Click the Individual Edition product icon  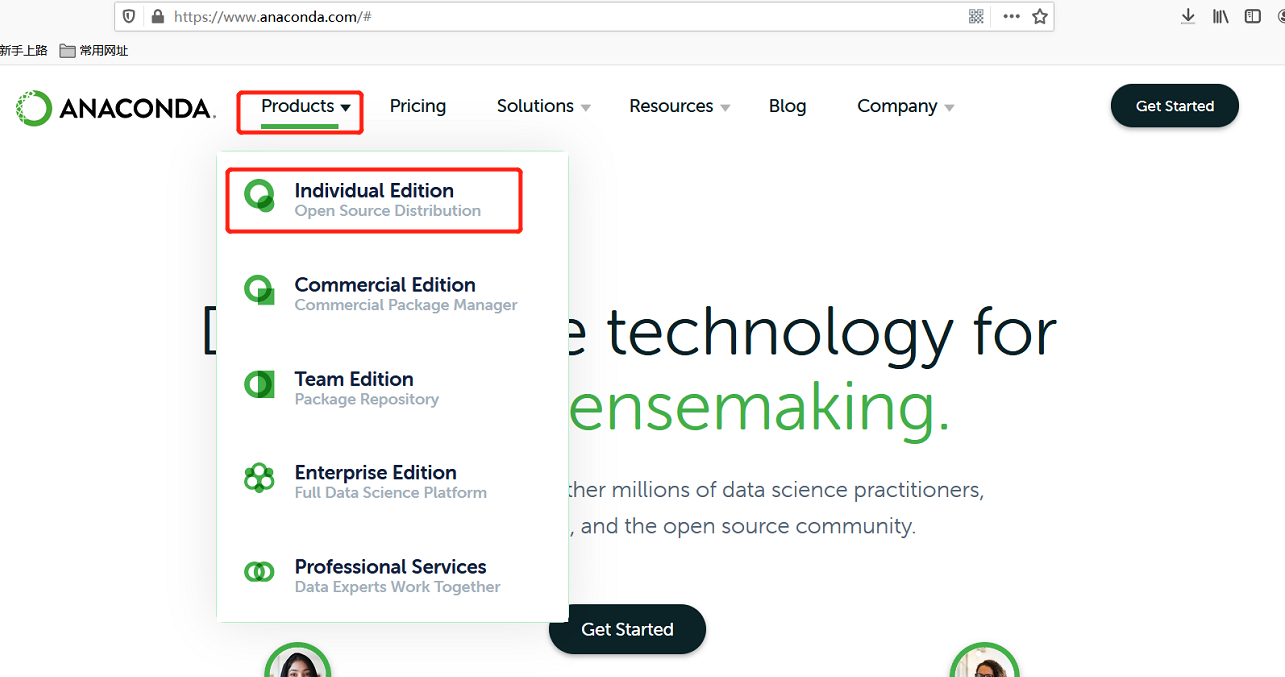(x=260, y=196)
